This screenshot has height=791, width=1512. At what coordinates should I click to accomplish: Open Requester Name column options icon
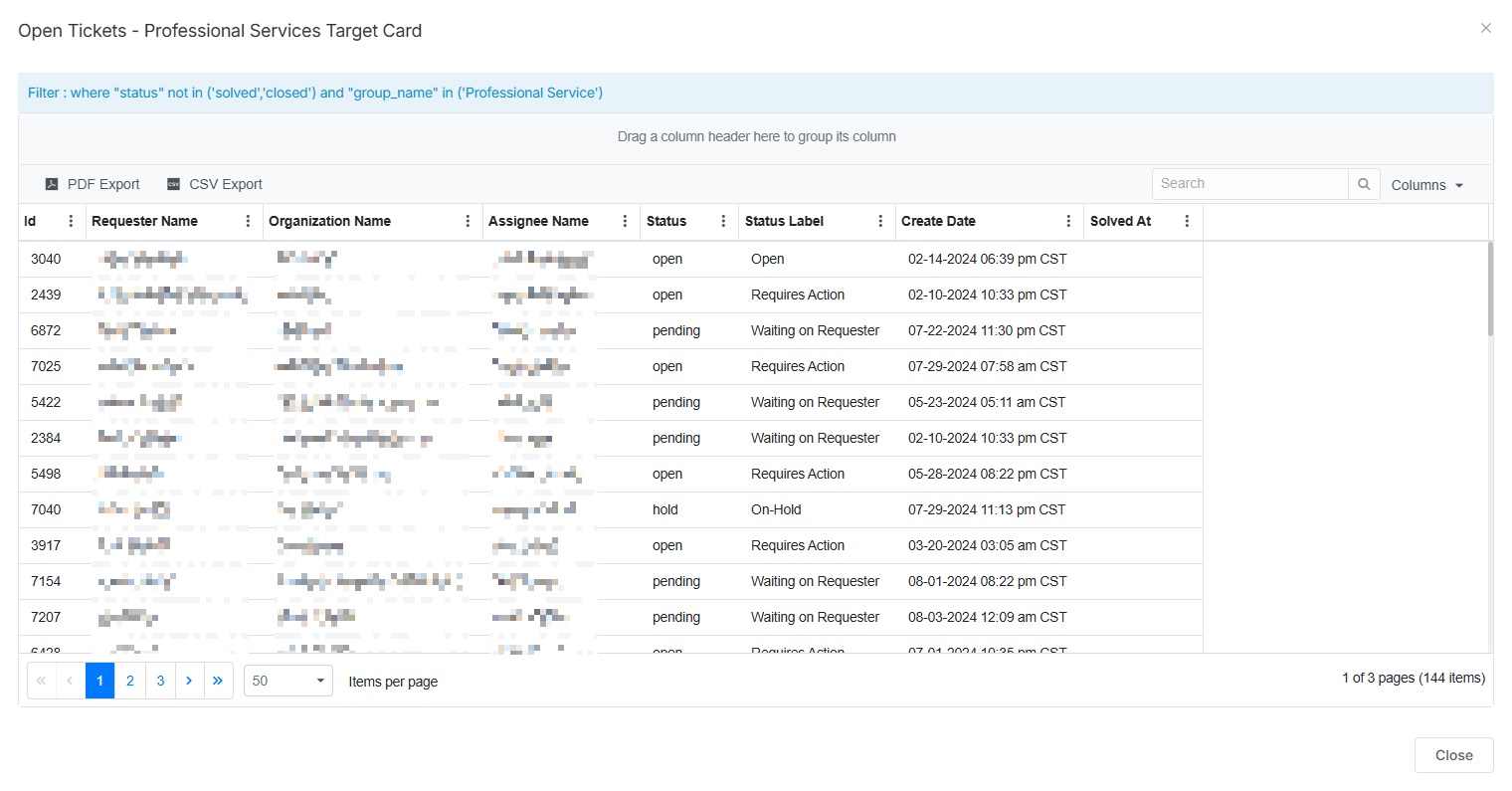click(248, 221)
